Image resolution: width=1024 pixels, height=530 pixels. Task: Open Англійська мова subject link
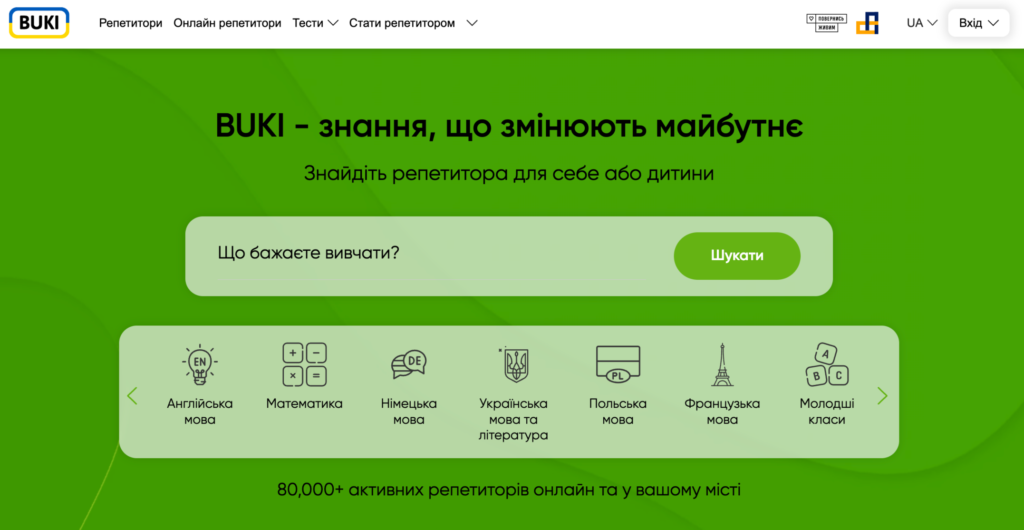[x=200, y=412]
